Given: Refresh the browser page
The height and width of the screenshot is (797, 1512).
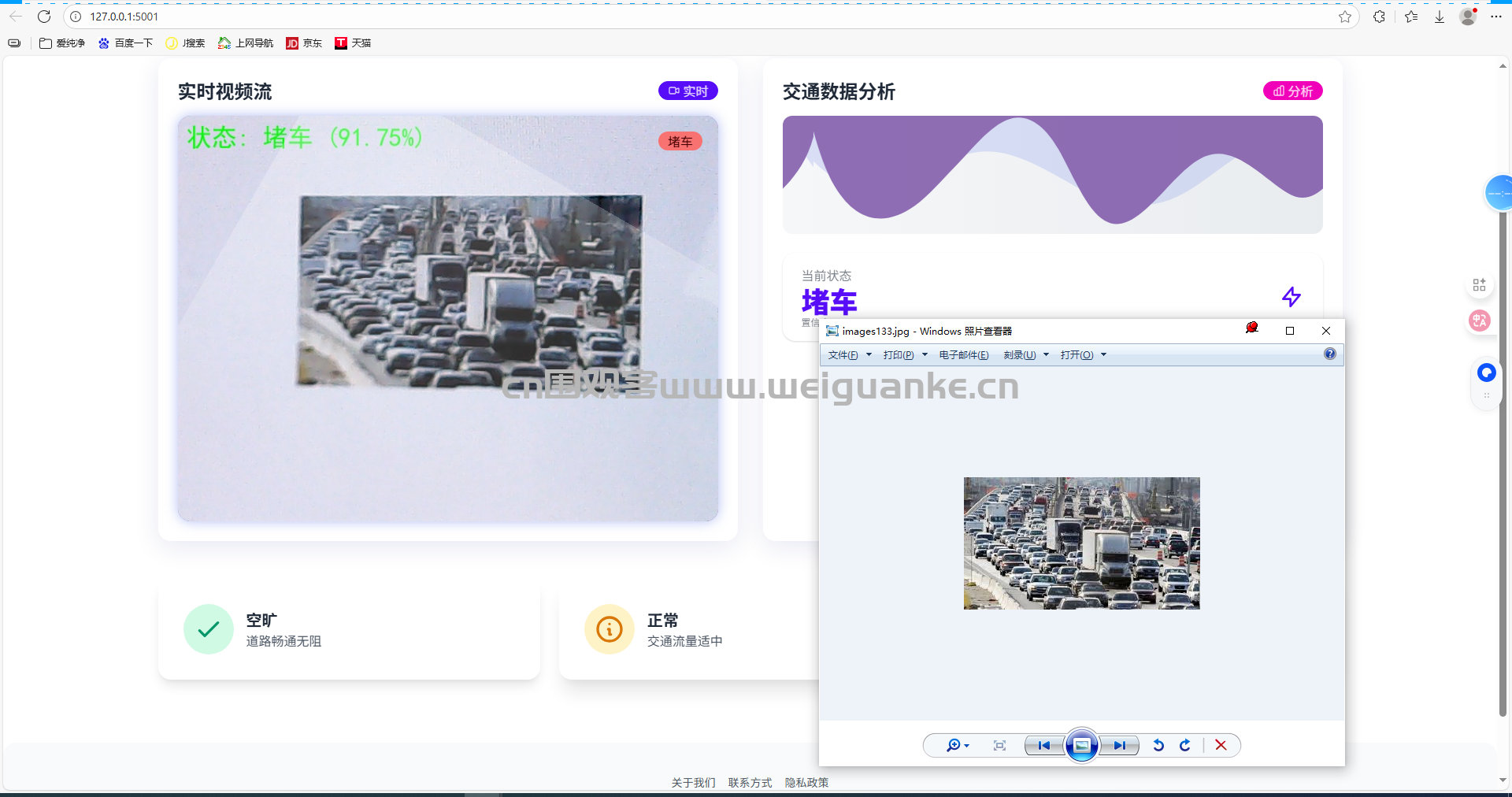Looking at the screenshot, I should 44,17.
